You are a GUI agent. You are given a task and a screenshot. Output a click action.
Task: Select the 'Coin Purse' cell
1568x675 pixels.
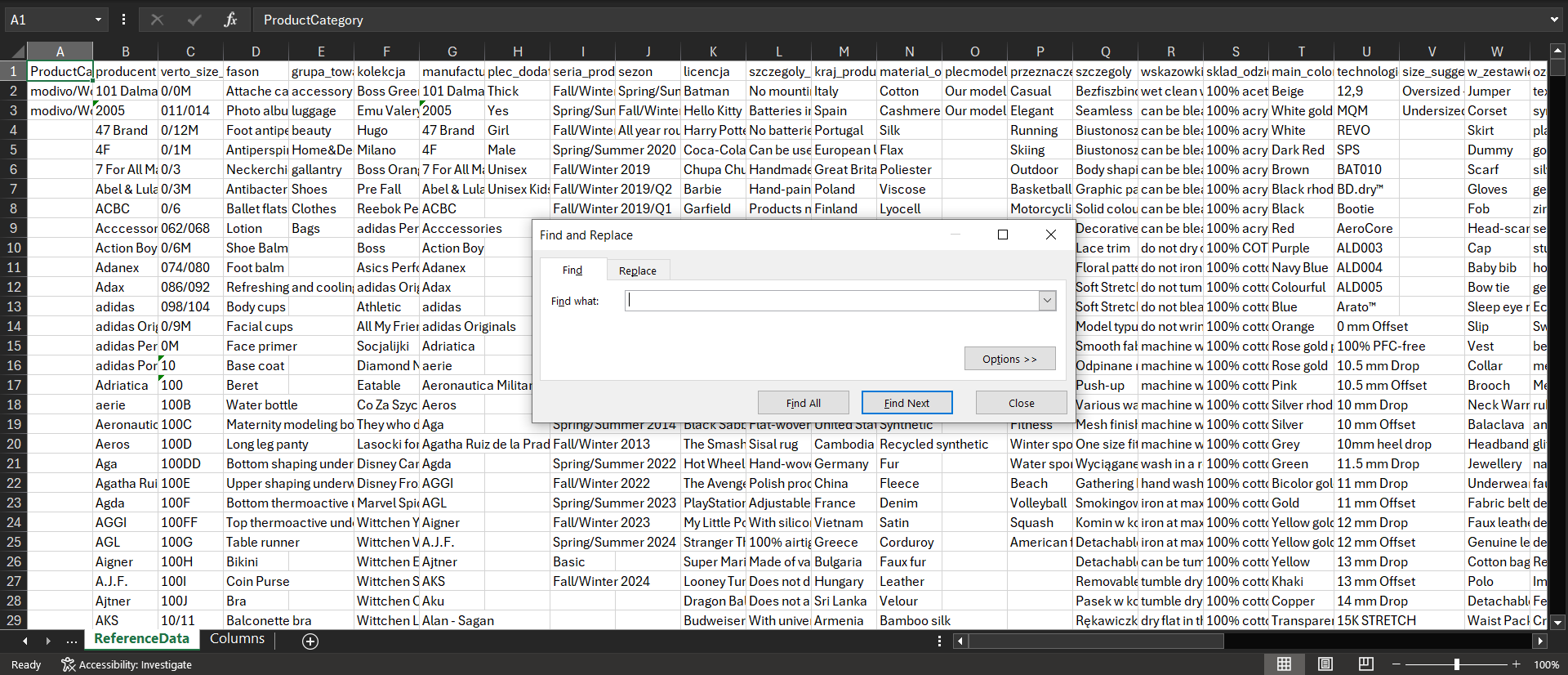256,581
